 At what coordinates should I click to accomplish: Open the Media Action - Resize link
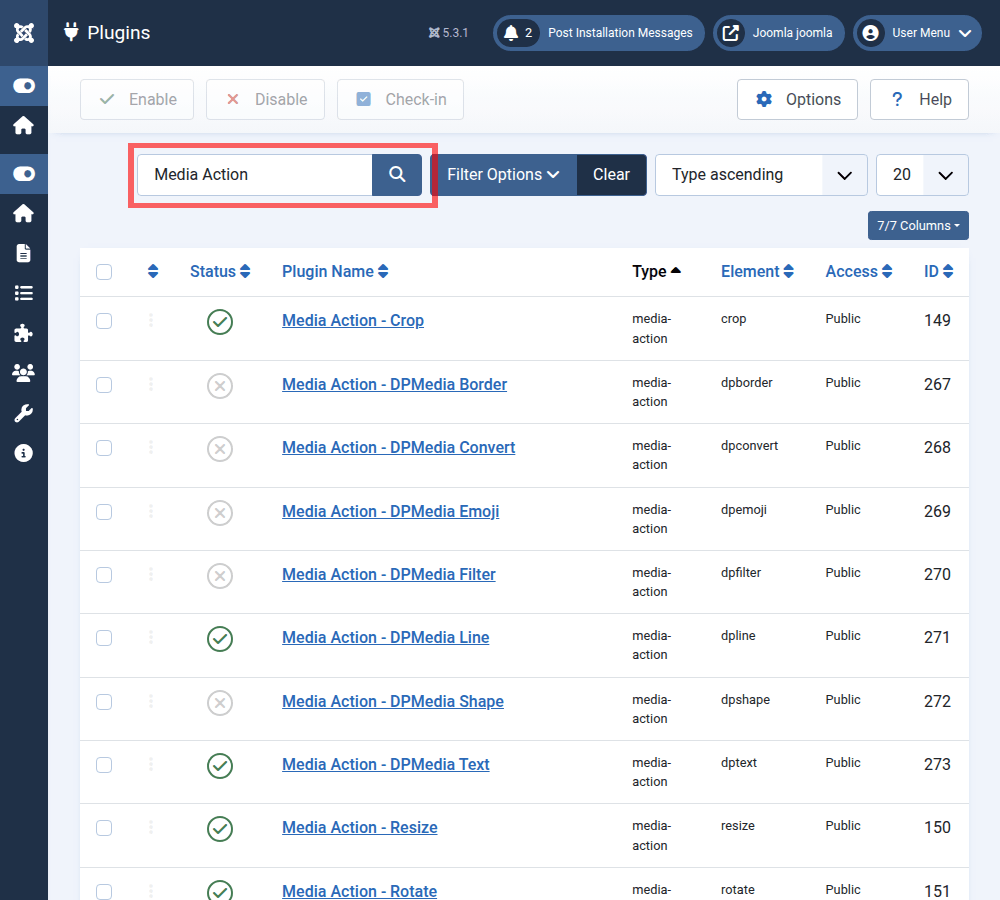(359, 828)
